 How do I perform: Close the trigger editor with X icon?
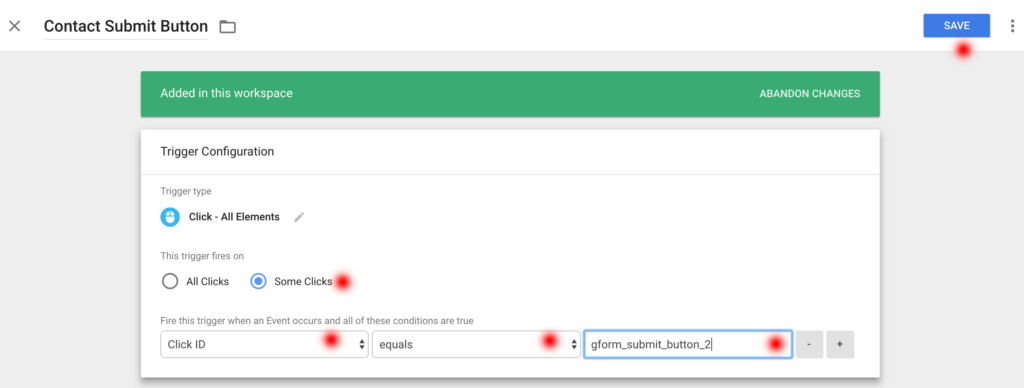pyautogui.click(x=14, y=26)
